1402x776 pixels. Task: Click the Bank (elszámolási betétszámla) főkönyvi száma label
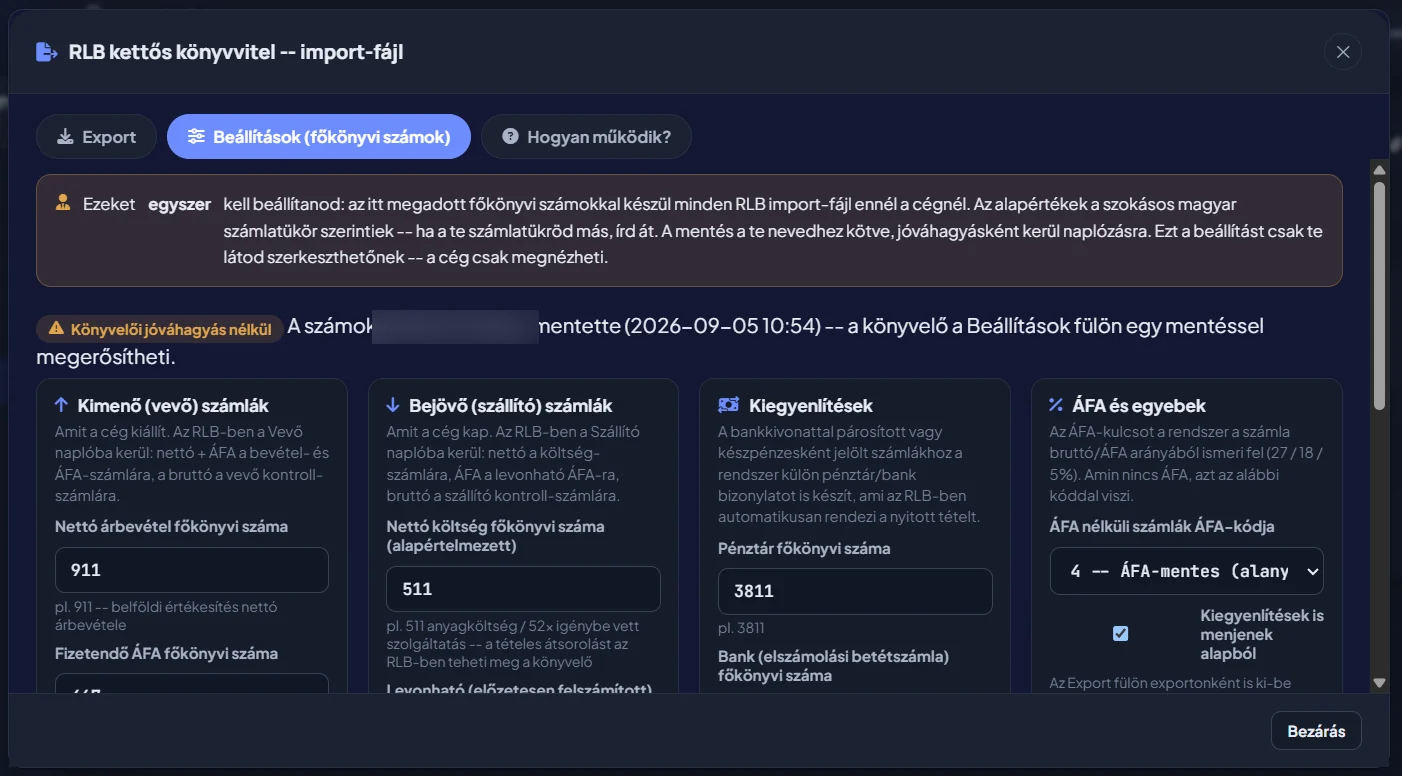pos(833,666)
